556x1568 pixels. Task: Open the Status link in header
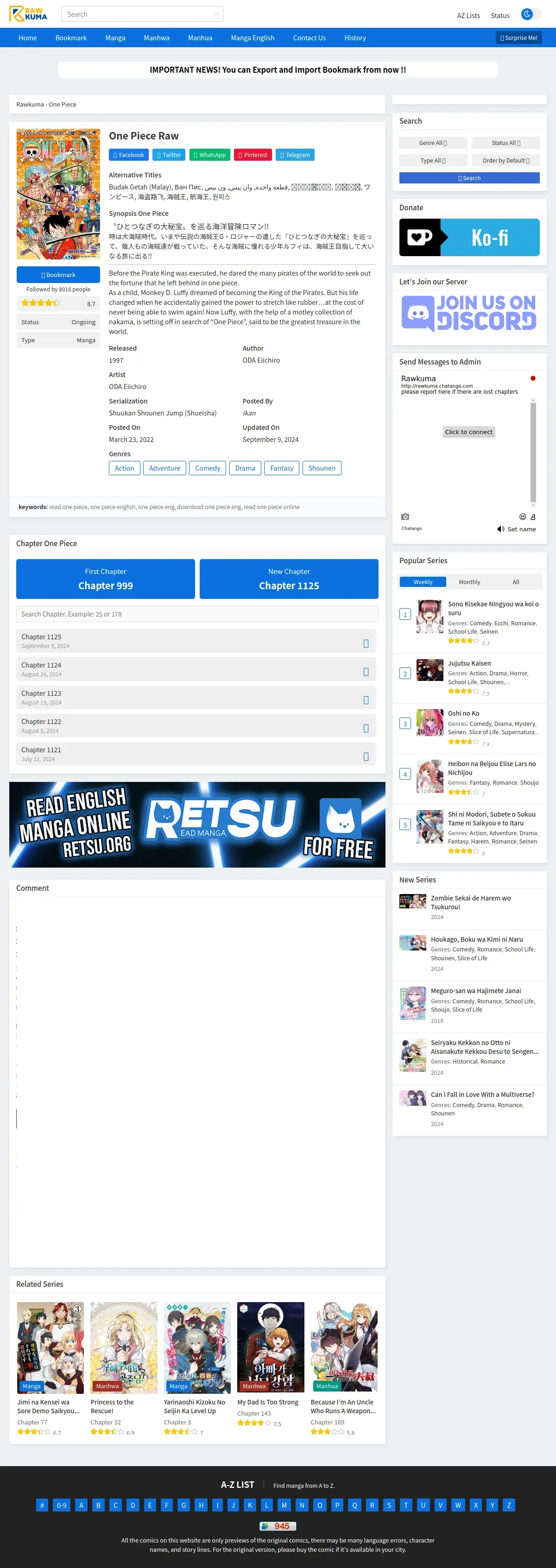[x=500, y=15]
